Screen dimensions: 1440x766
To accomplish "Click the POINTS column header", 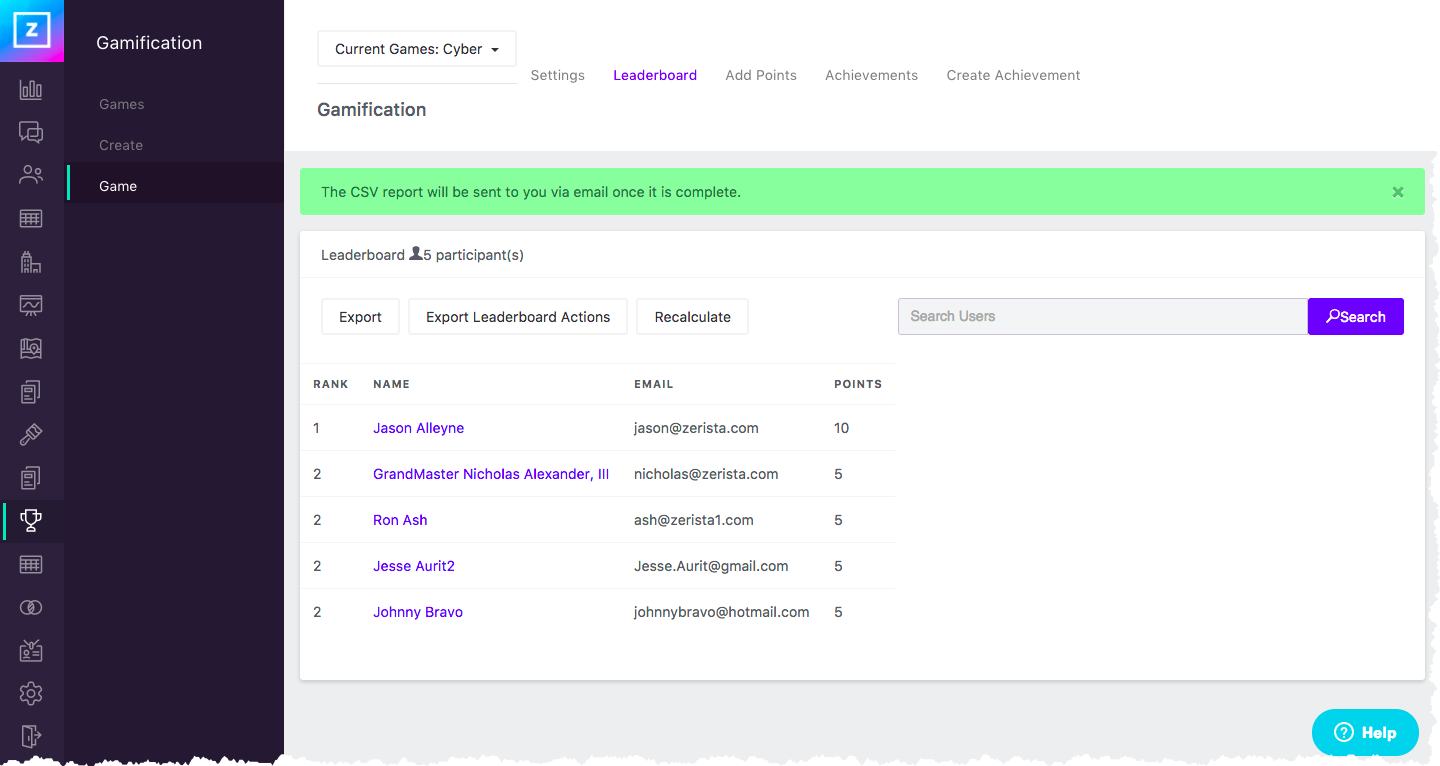I will click(x=858, y=384).
